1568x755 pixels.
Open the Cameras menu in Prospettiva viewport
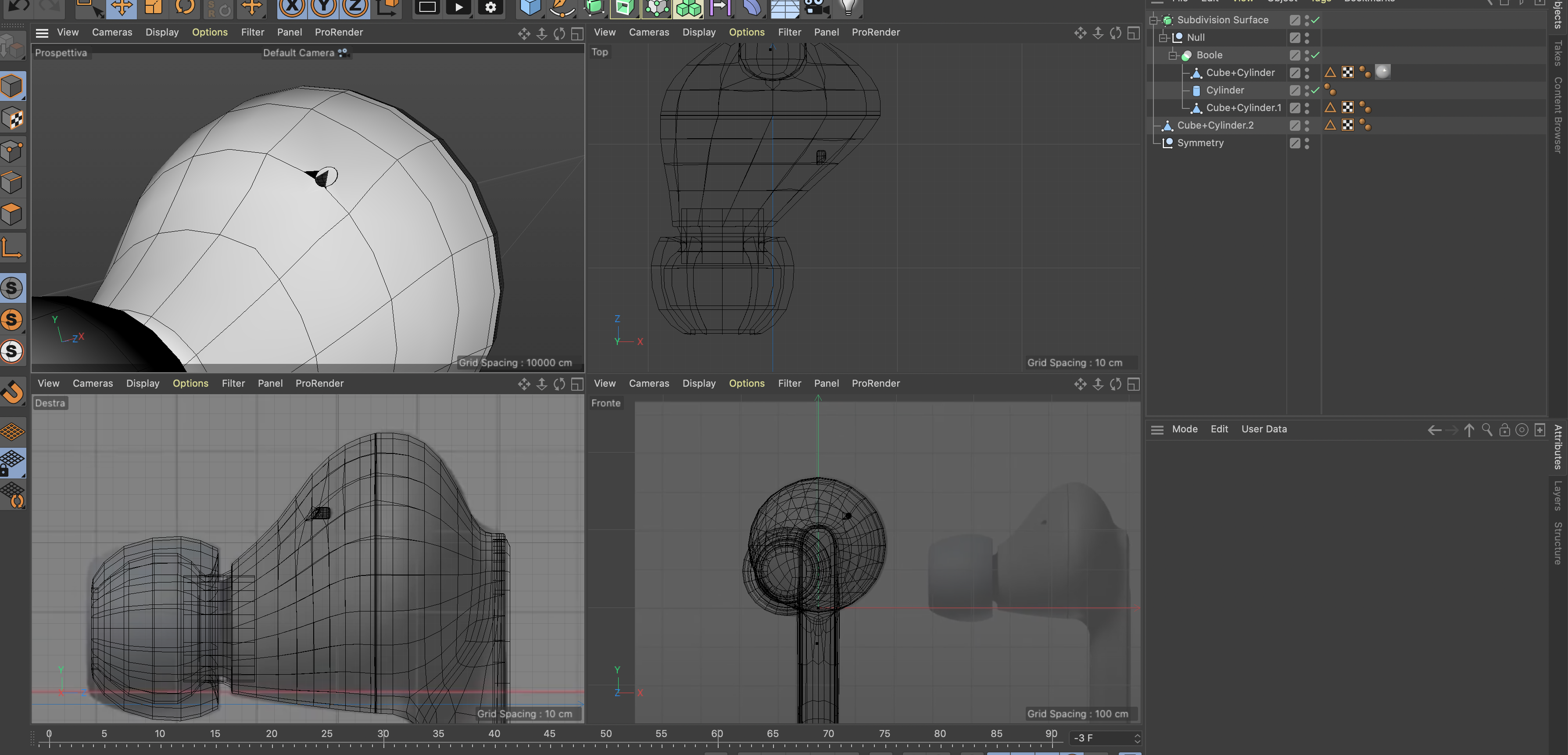tap(112, 32)
